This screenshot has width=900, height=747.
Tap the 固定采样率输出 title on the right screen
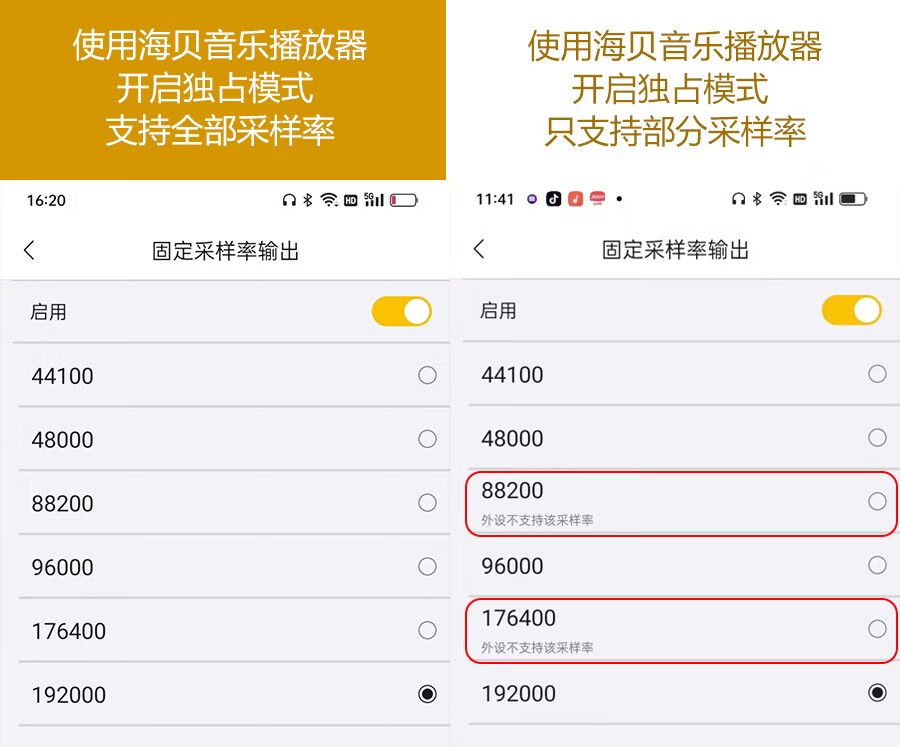[675, 250]
